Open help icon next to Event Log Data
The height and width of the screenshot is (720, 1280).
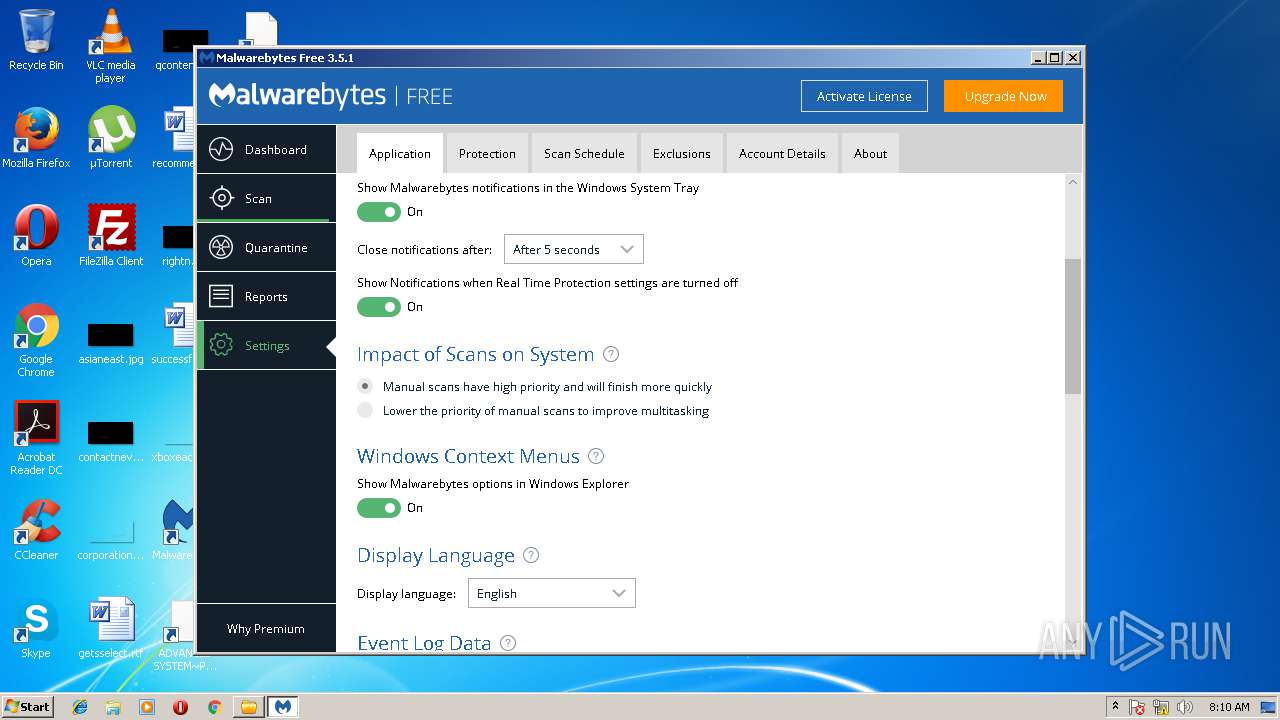[x=508, y=643]
